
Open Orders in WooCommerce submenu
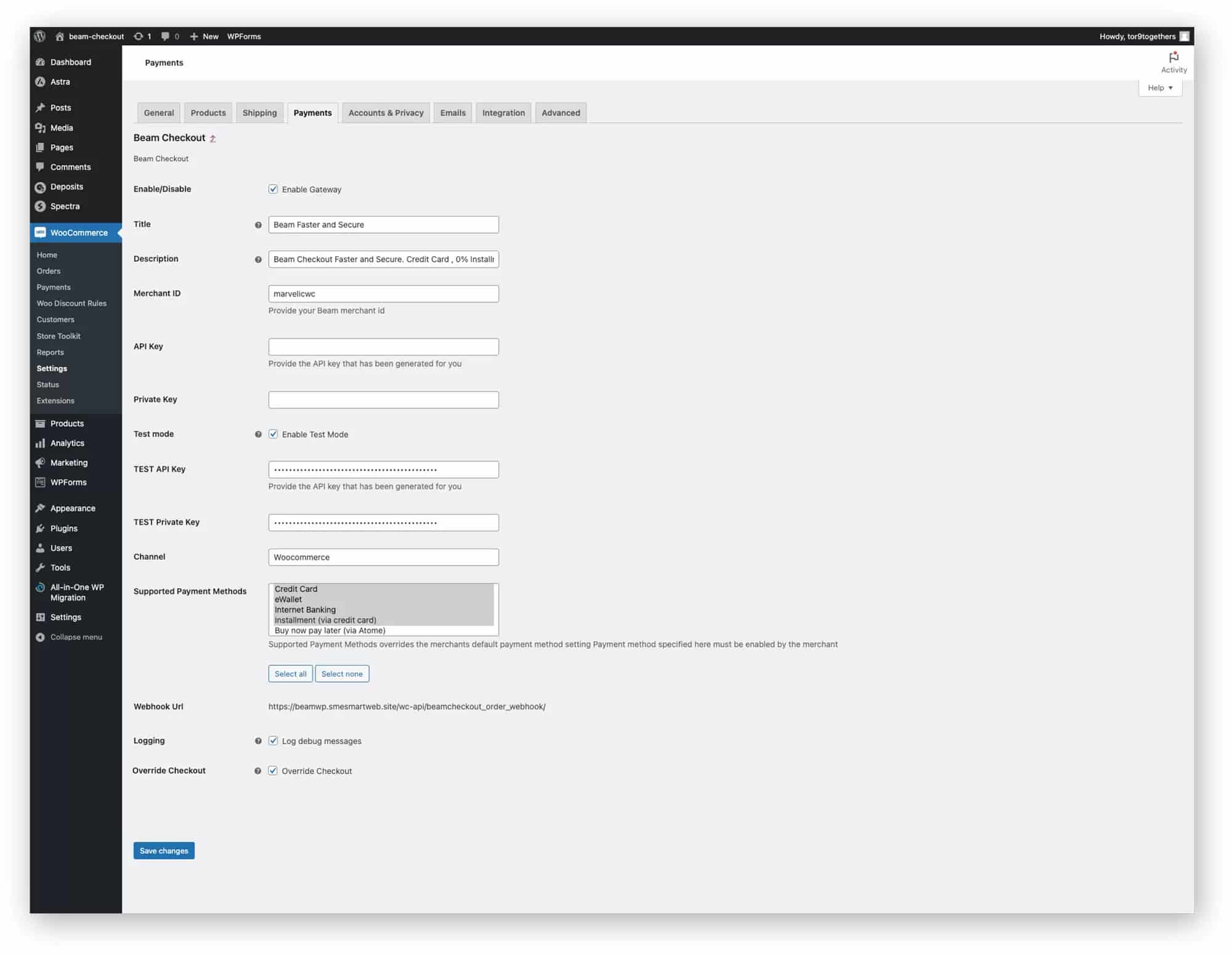[49, 271]
